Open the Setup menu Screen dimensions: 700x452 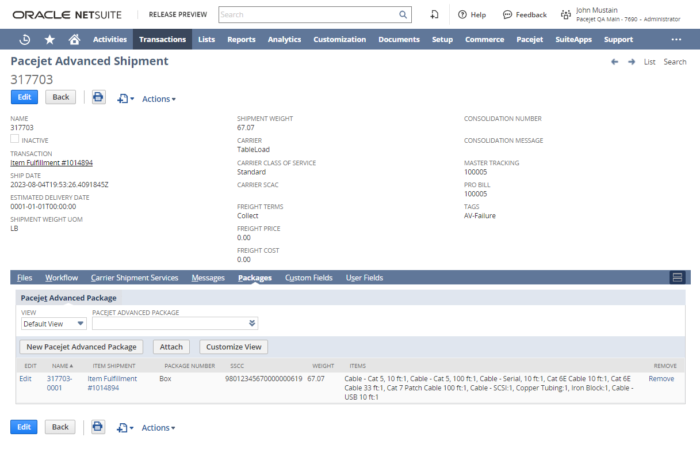442,39
